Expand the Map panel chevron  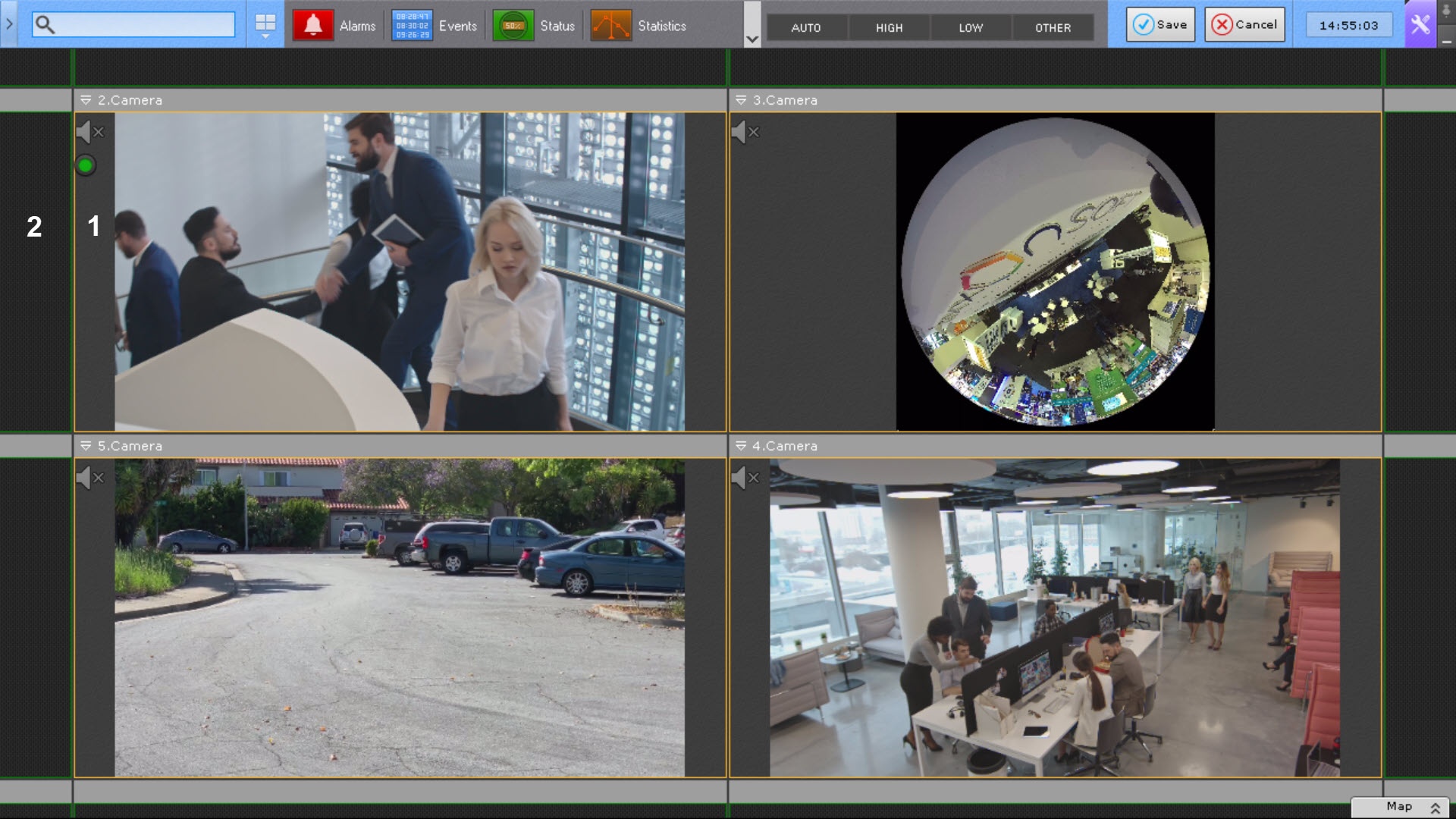1435,808
